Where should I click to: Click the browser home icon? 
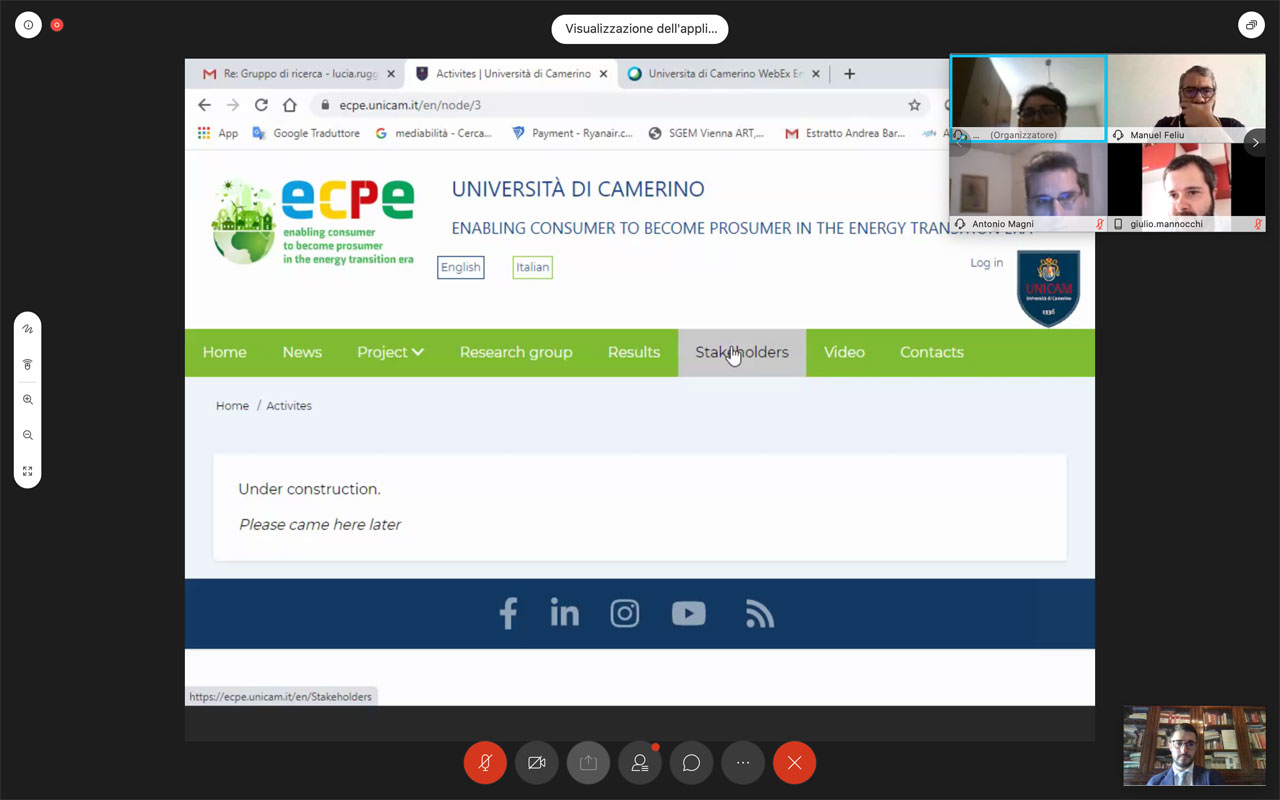coord(290,105)
